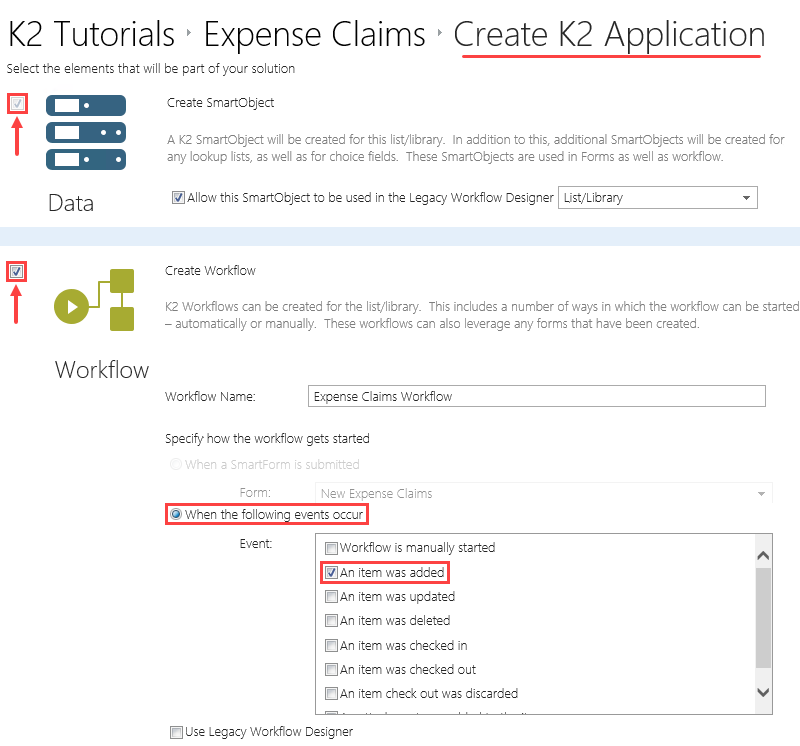Click the Workflow flowchart icon
The width and height of the screenshot is (800, 746).
click(x=95, y=299)
